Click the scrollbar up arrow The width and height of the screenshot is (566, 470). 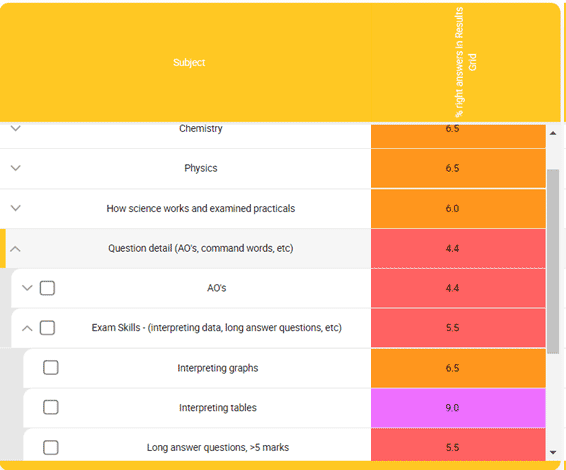(553, 133)
